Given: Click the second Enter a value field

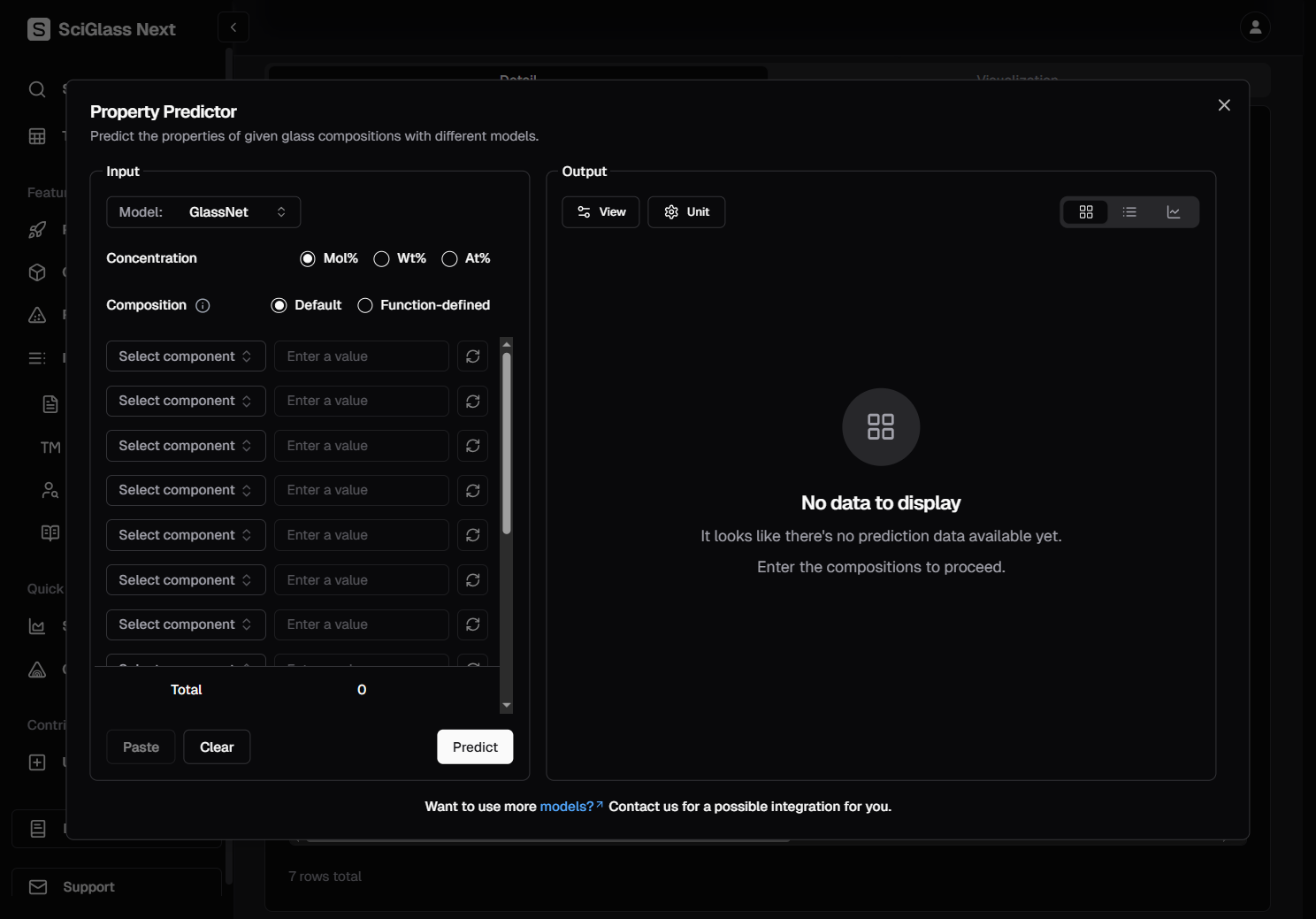Looking at the screenshot, I should click(361, 402).
